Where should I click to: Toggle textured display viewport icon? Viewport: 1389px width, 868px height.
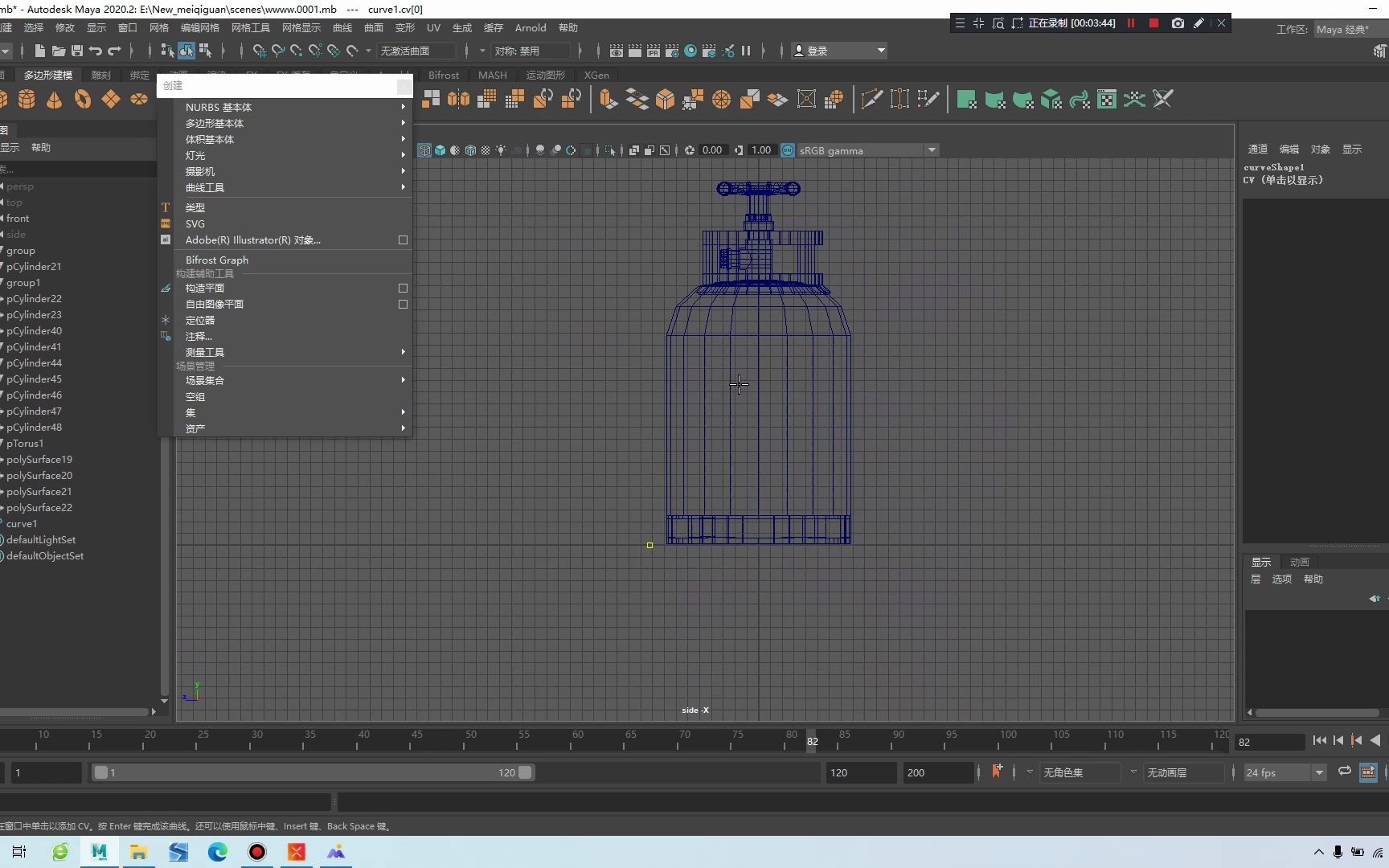point(486,150)
